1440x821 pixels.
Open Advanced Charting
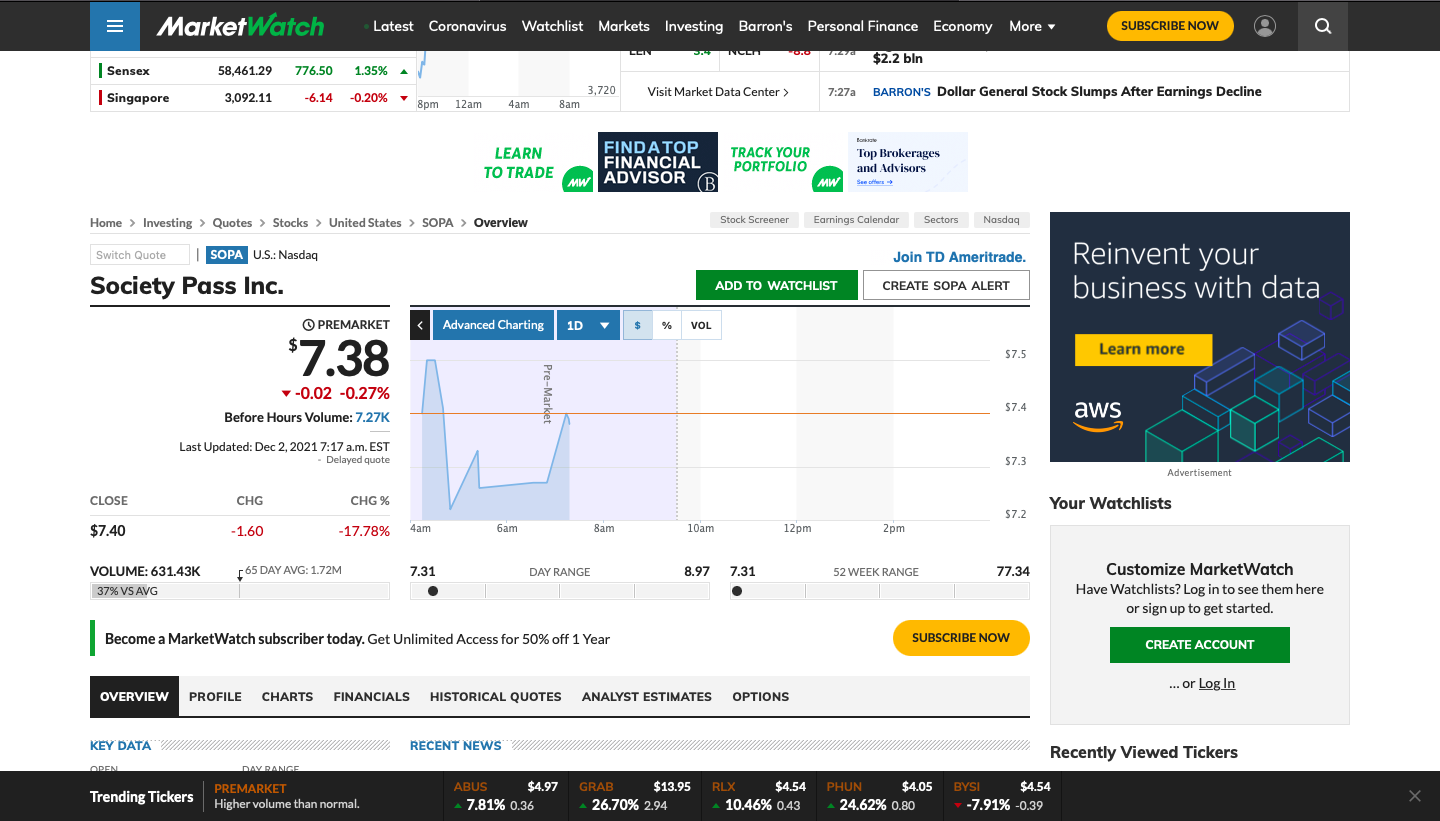coord(493,325)
